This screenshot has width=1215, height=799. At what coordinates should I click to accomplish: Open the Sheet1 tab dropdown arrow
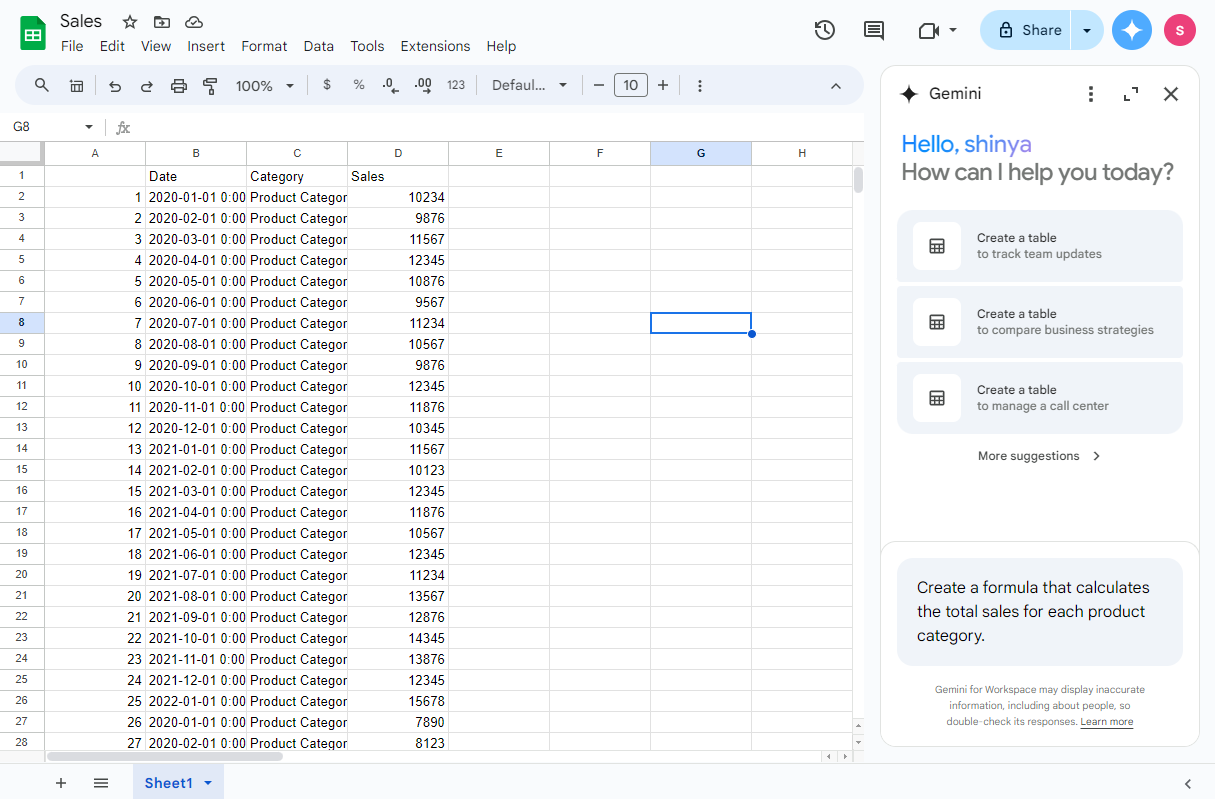pos(208,783)
